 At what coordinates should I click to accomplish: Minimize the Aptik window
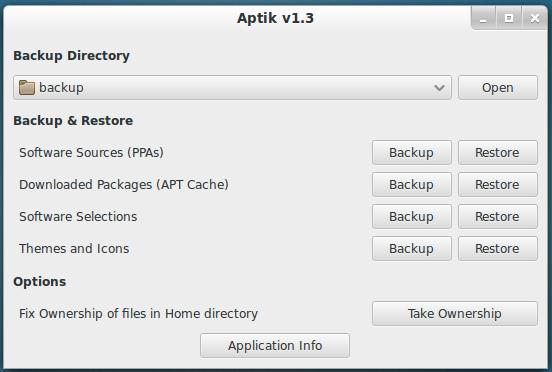[483, 18]
